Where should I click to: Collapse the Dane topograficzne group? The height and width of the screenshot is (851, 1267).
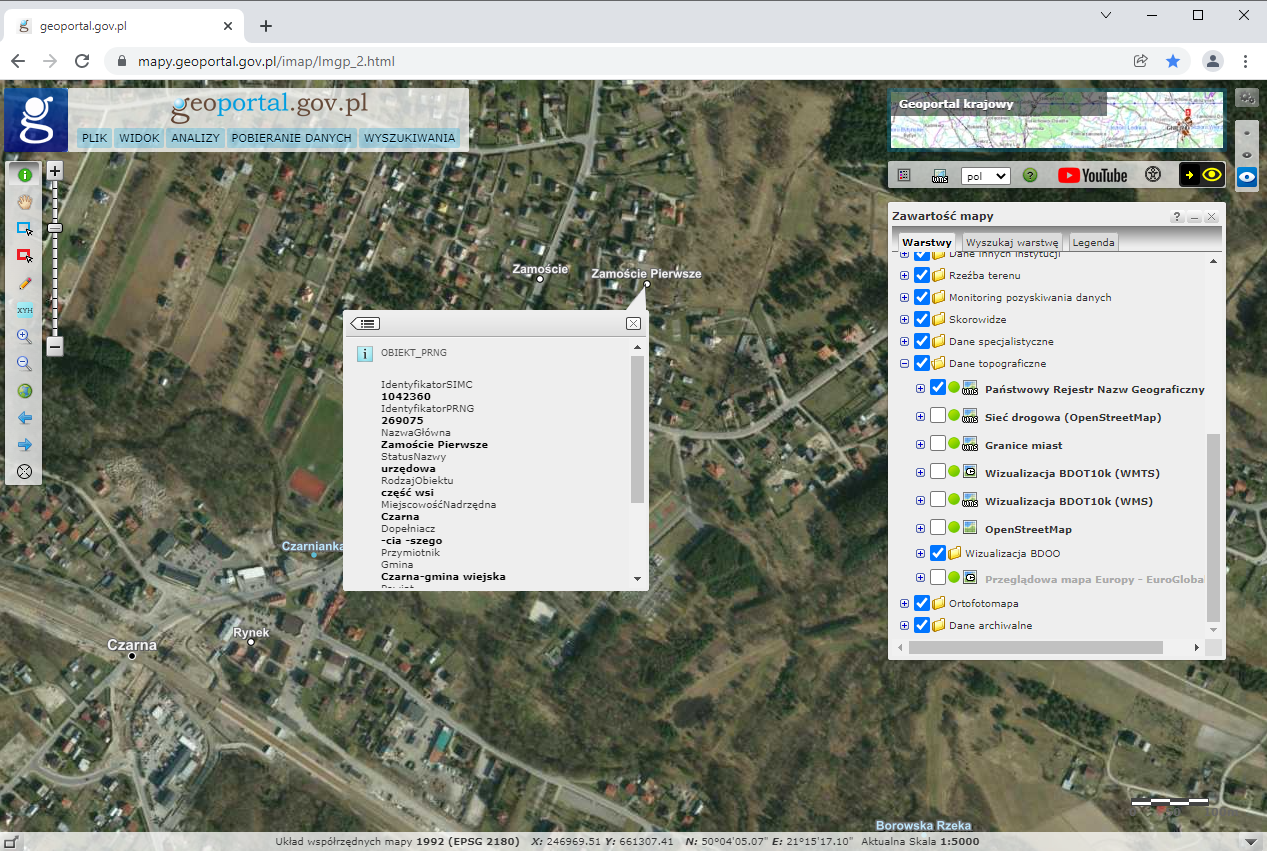coord(905,364)
